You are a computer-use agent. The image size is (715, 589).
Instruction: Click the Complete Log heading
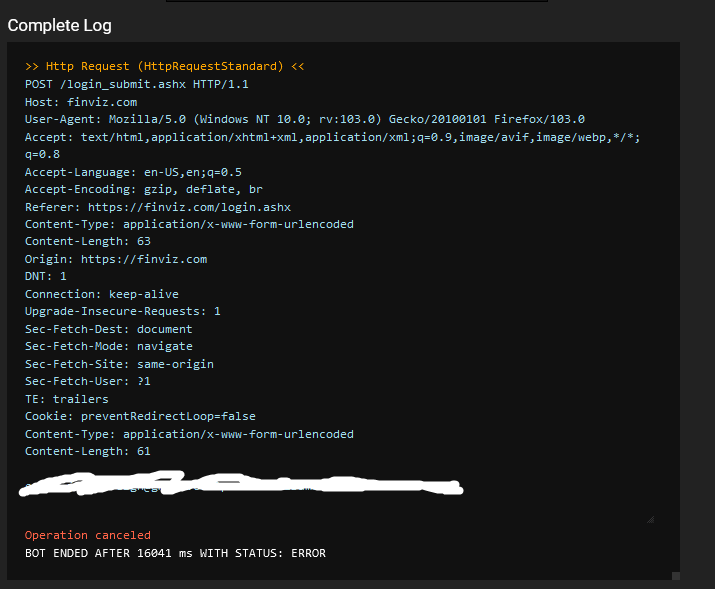point(59,26)
